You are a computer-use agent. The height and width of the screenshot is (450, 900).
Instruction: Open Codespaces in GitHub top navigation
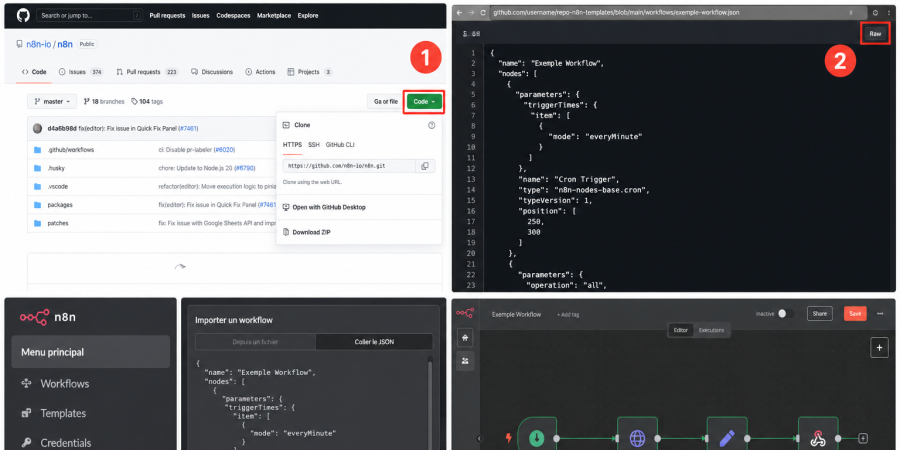point(233,15)
